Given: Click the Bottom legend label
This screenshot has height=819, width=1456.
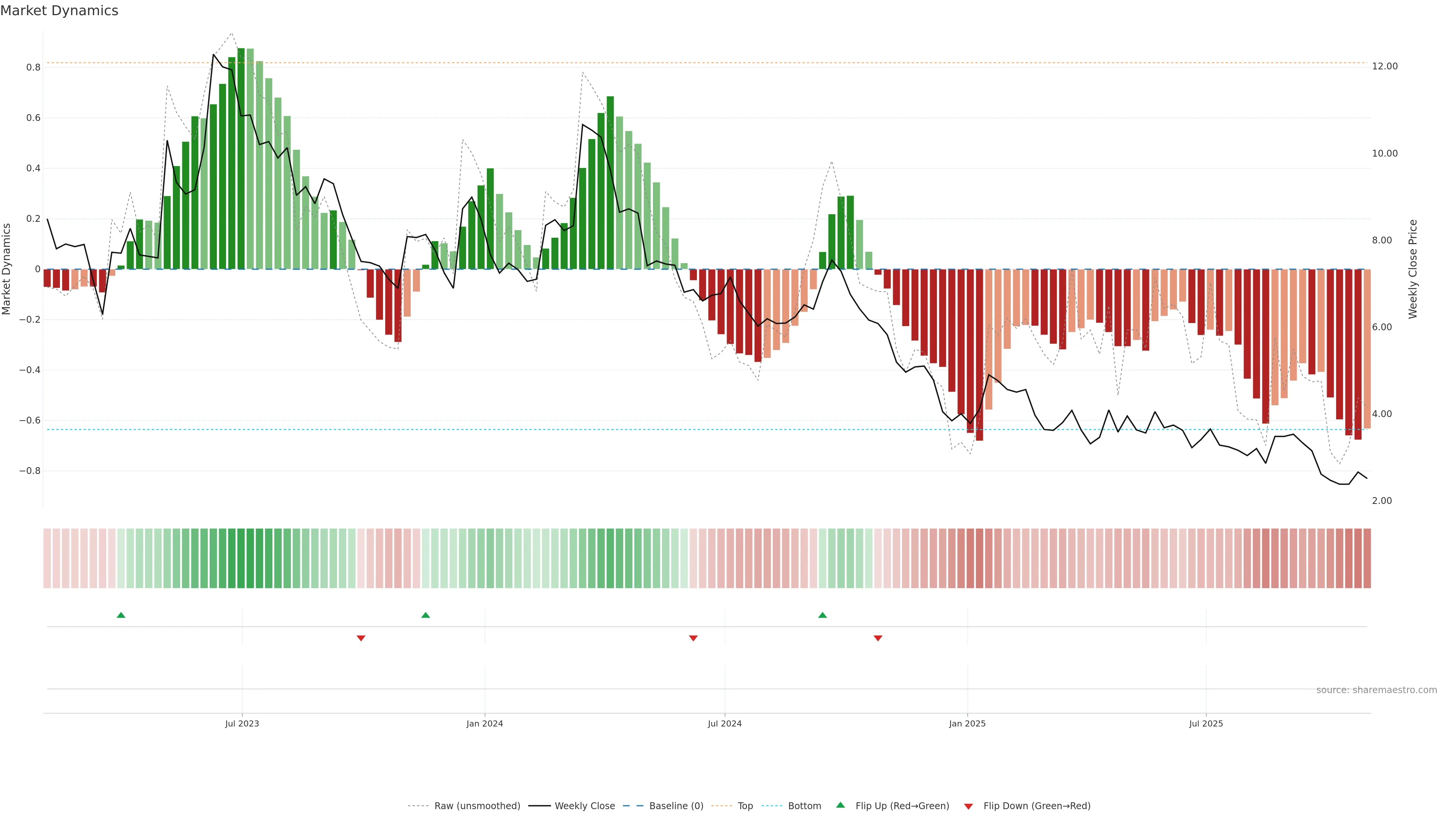Looking at the screenshot, I should [x=804, y=806].
